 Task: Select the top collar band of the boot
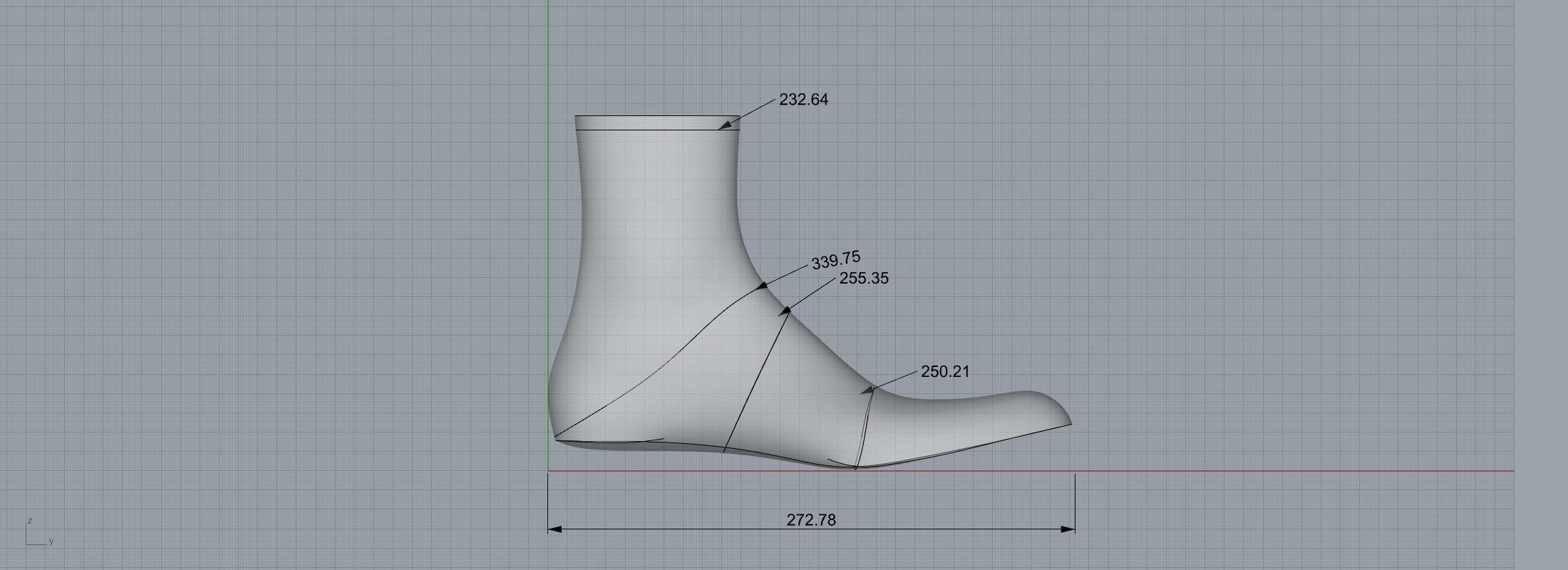click(656, 123)
